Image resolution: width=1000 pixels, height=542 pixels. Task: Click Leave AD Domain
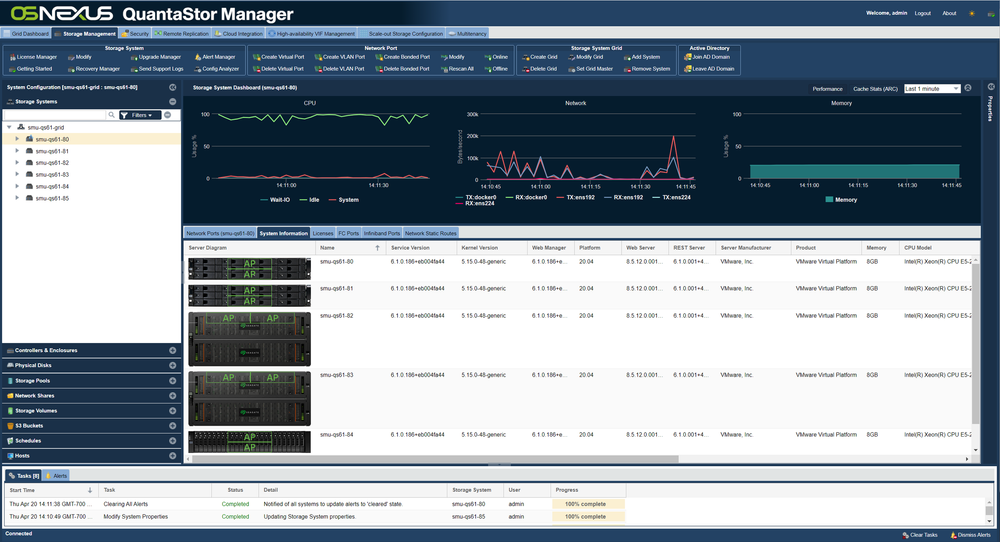click(x=709, y=69)
